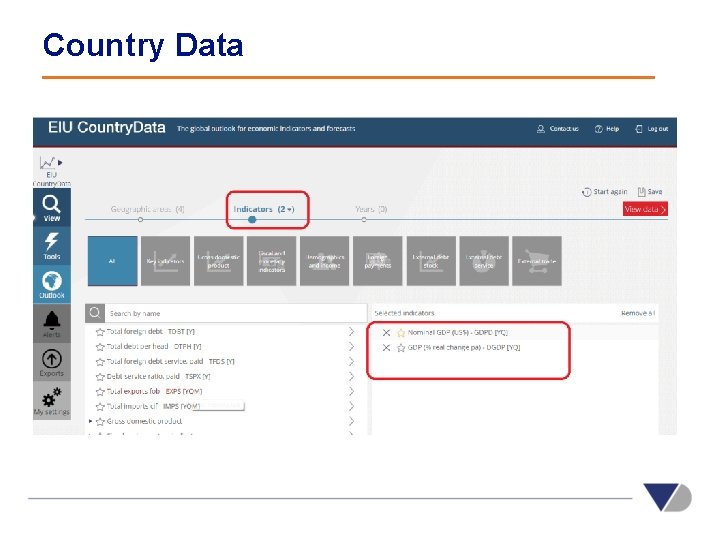The height and width of the screenshot is (540, 720).
Task: Add Total imports cif via its chevron
Action: click(x=351, y=406)
